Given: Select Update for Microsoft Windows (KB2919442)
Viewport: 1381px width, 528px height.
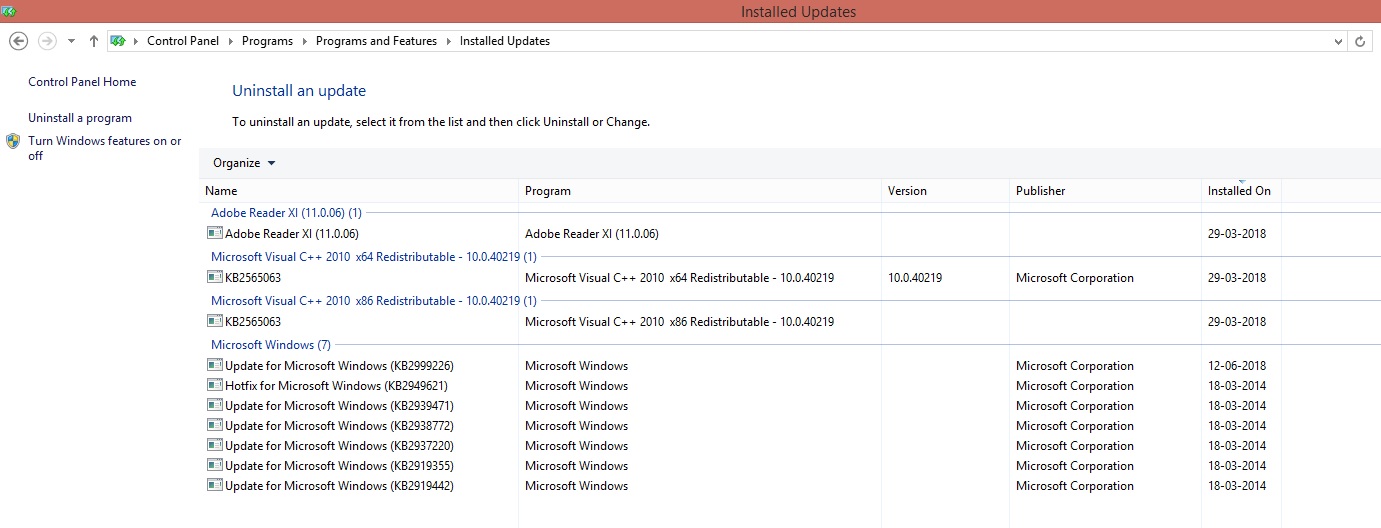Looking at the screenshot, I should pos(339,485).
